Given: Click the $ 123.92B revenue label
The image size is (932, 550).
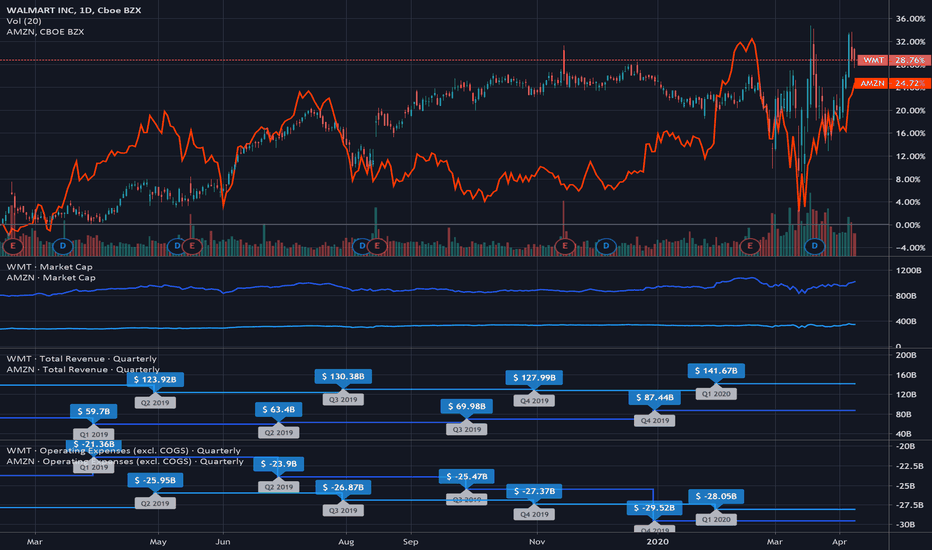Looking at the screenshot, I should 155,379.
